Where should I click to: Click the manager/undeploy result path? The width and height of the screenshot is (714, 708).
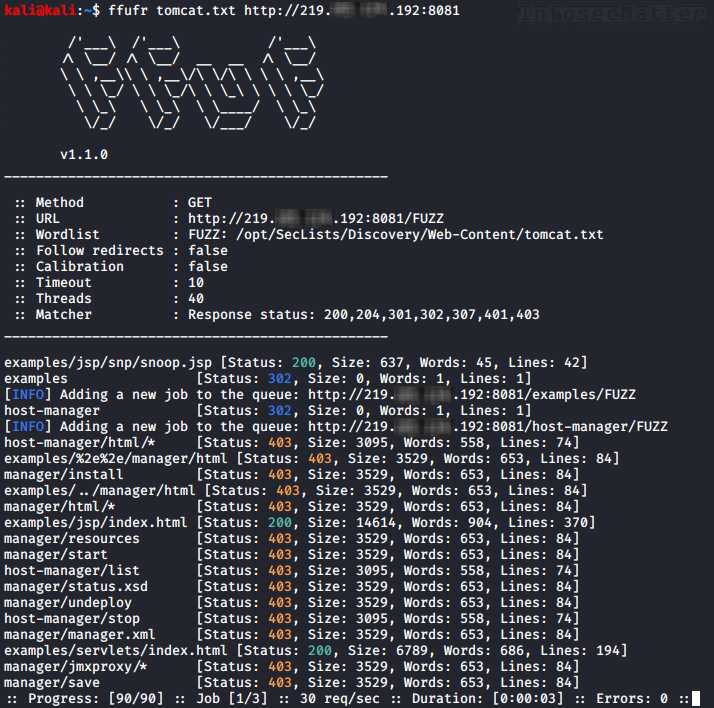tap(68, 603)
